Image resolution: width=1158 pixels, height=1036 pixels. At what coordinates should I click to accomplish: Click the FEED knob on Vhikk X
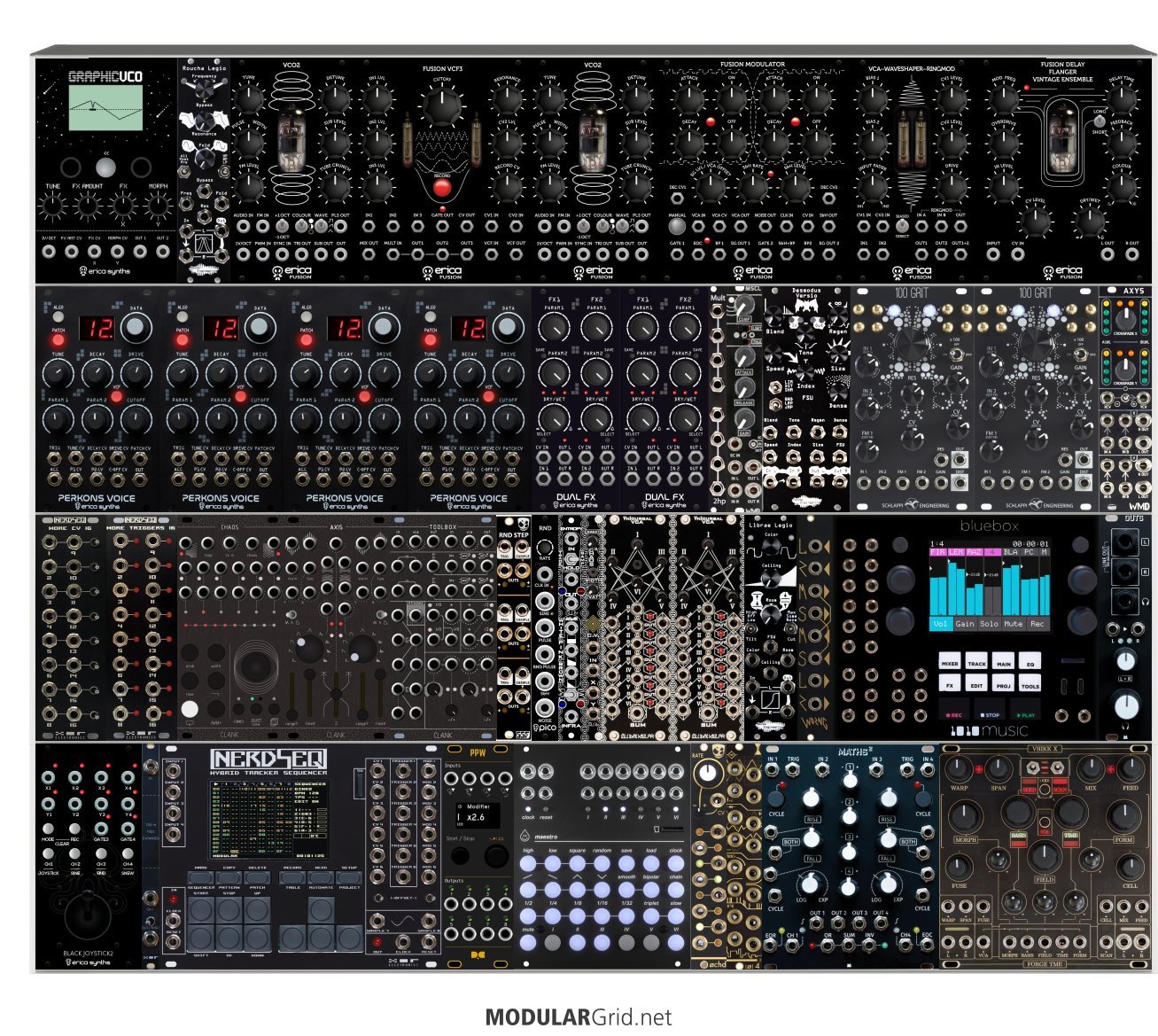[x=1131, y=767]
